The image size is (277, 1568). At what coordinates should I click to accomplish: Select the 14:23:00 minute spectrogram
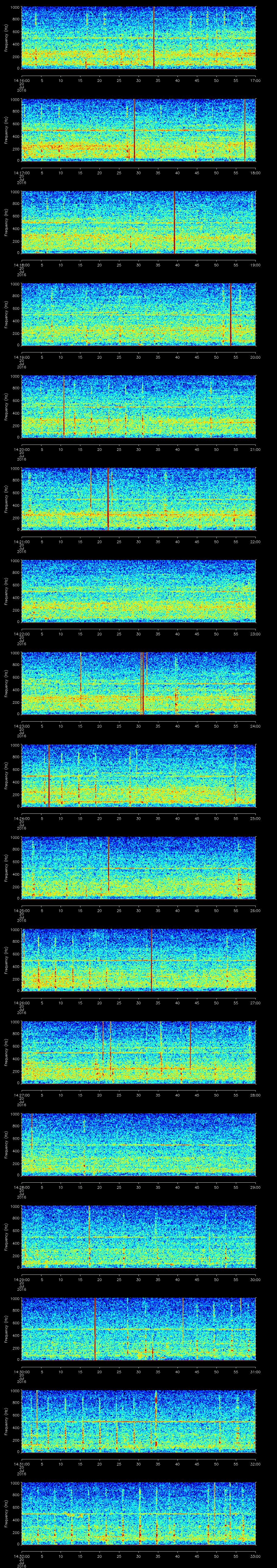(138, 683)
